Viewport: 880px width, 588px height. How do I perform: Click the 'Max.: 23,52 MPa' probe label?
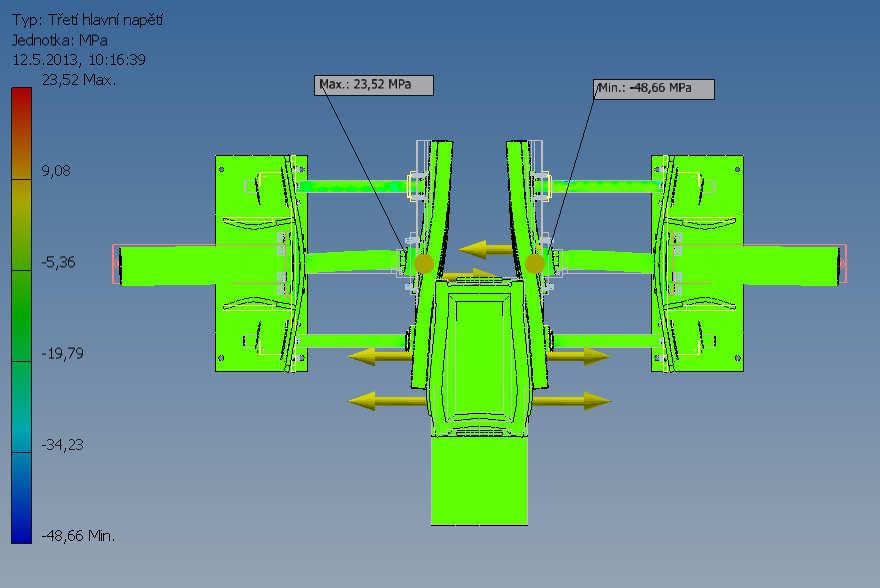pos(374,85)
